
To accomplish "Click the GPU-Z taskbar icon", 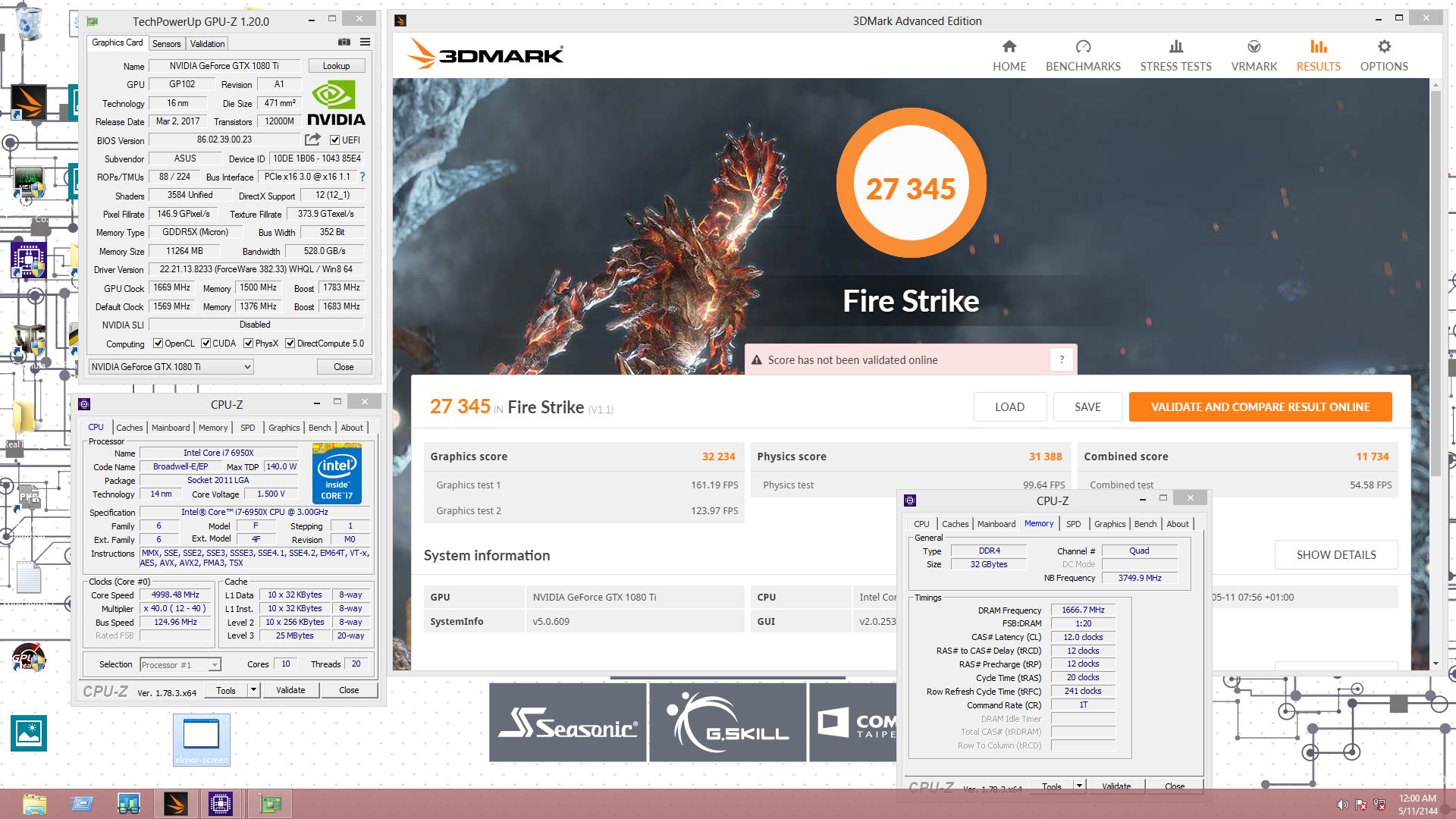I will pyautogui.click(x=271, y=804).
